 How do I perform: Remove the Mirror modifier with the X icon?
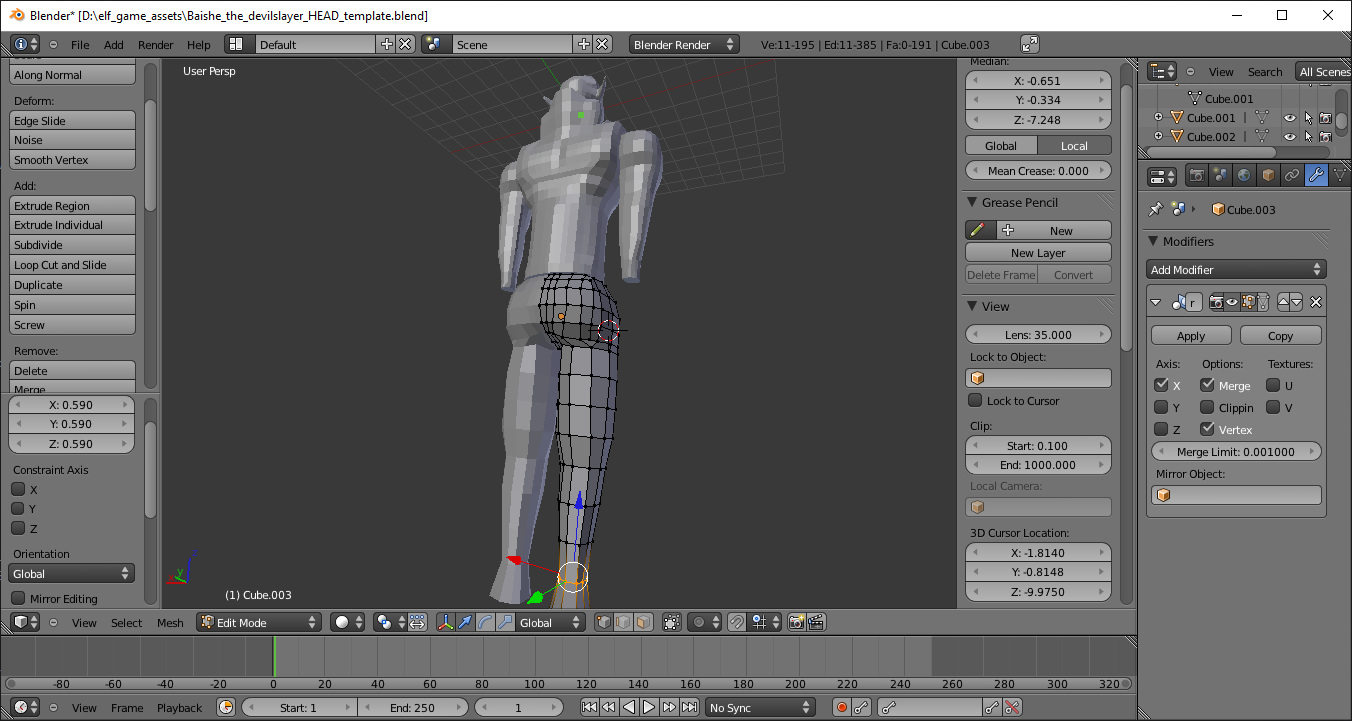(1316, 302)
